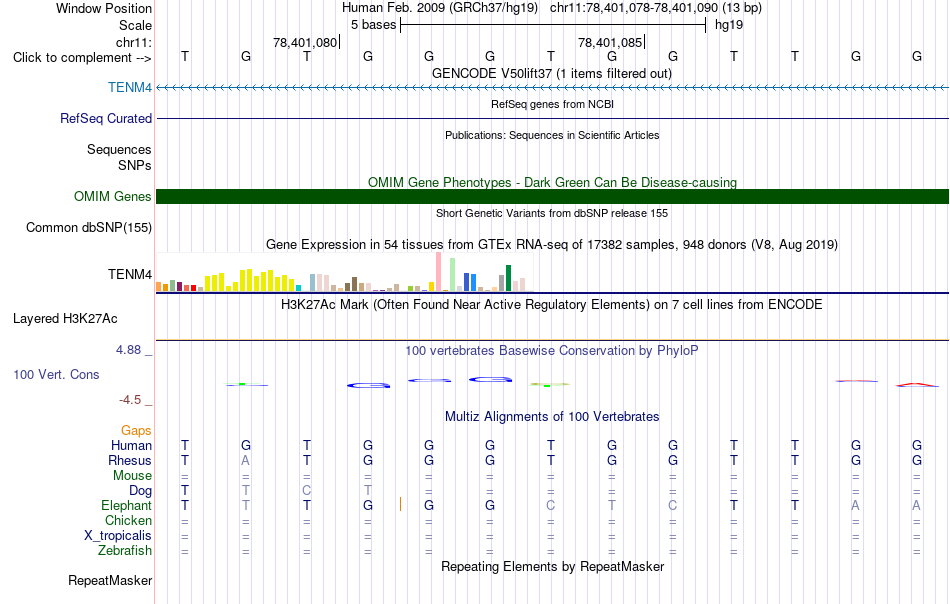The width and height of the screenshot is (950, 604).
Task: Click the dark green GTEx expression bar
Action: [508, 278]
